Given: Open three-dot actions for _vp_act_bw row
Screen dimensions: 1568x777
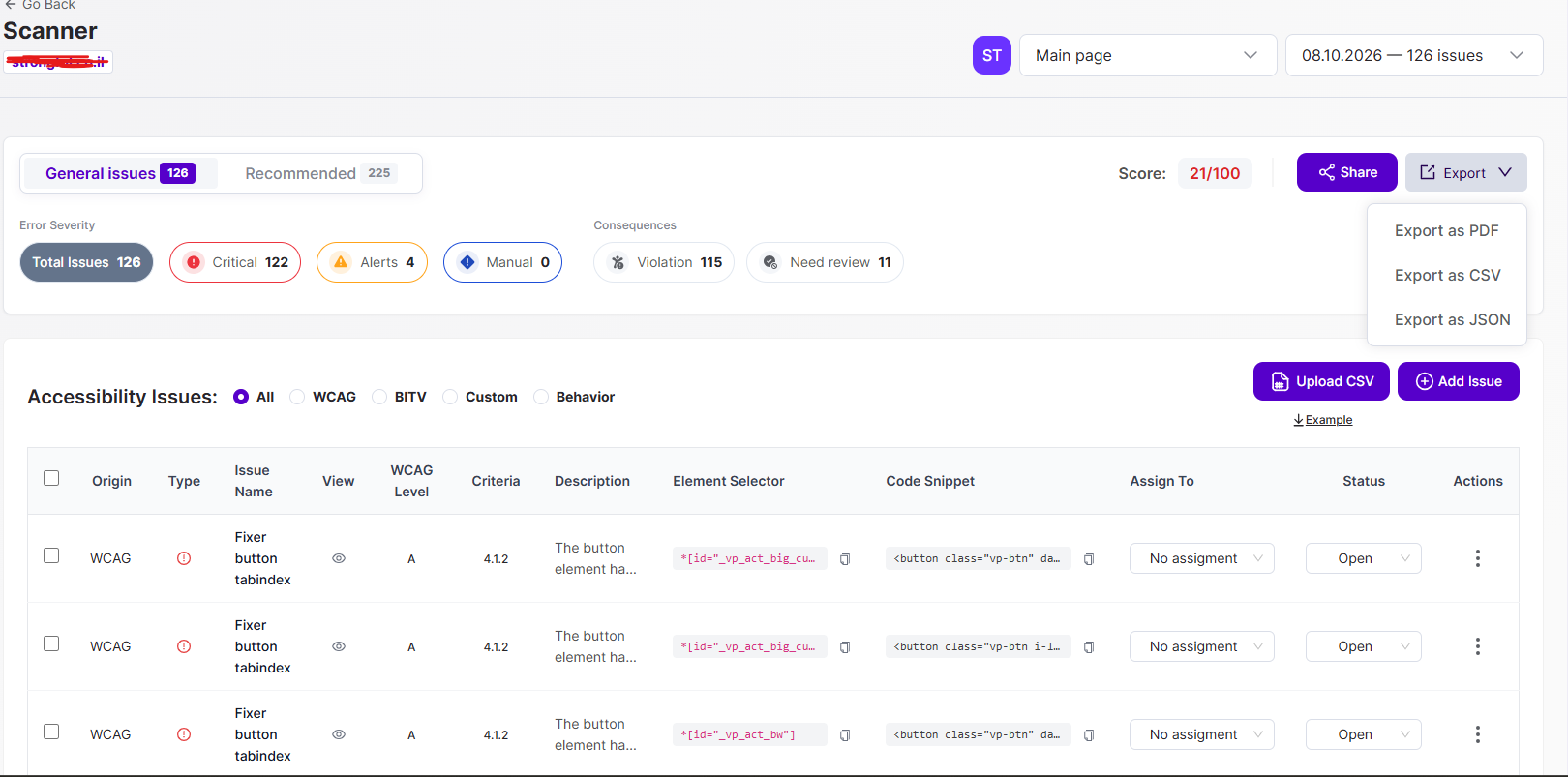Looking at the screenshot, I should [x=1477, y=734].
